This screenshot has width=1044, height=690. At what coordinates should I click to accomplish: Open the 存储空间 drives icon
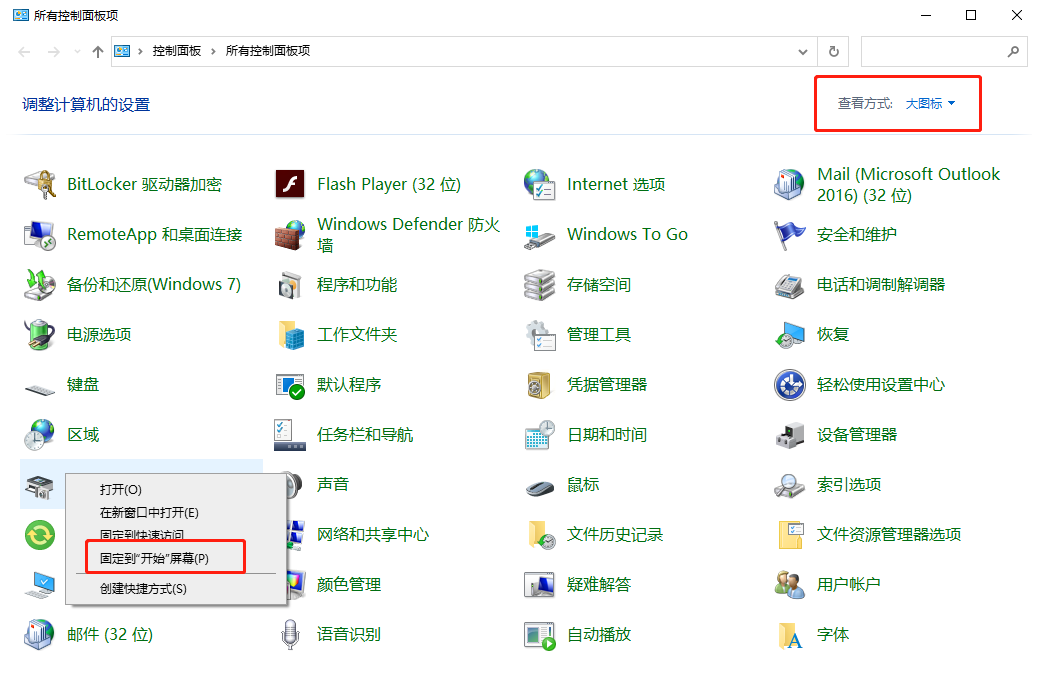(539, 285)
